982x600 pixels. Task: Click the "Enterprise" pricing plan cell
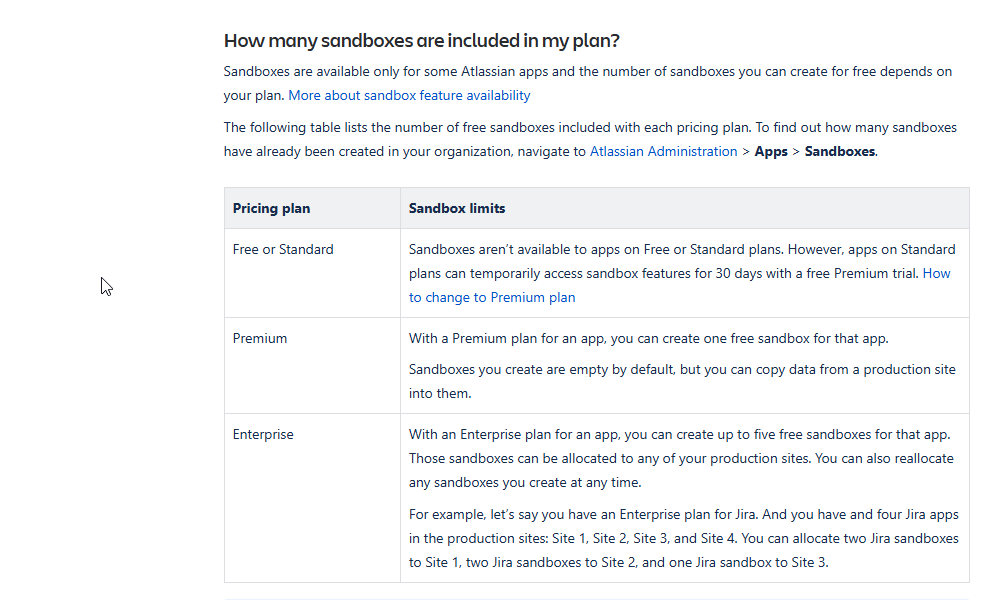tap(263, 435)
